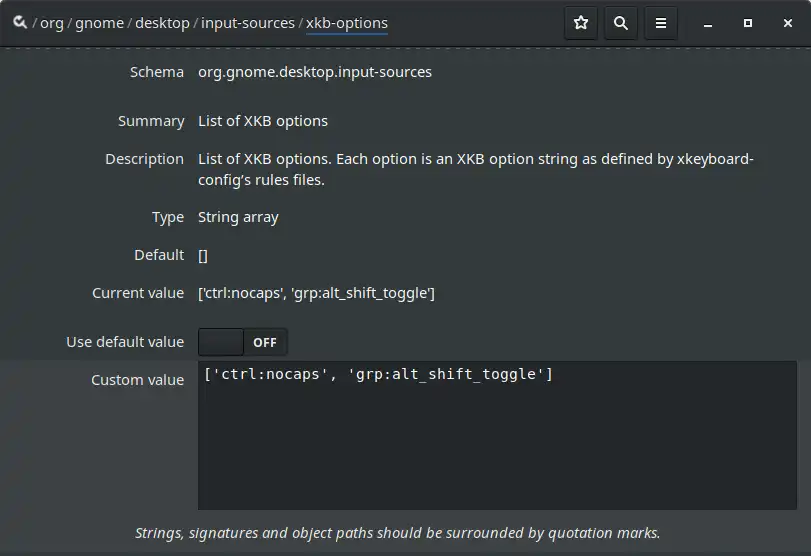Image resolution: width=811 pixels, height=556 pixels.
Task: Click inside the Custom value text box
Action: point(497,435)
